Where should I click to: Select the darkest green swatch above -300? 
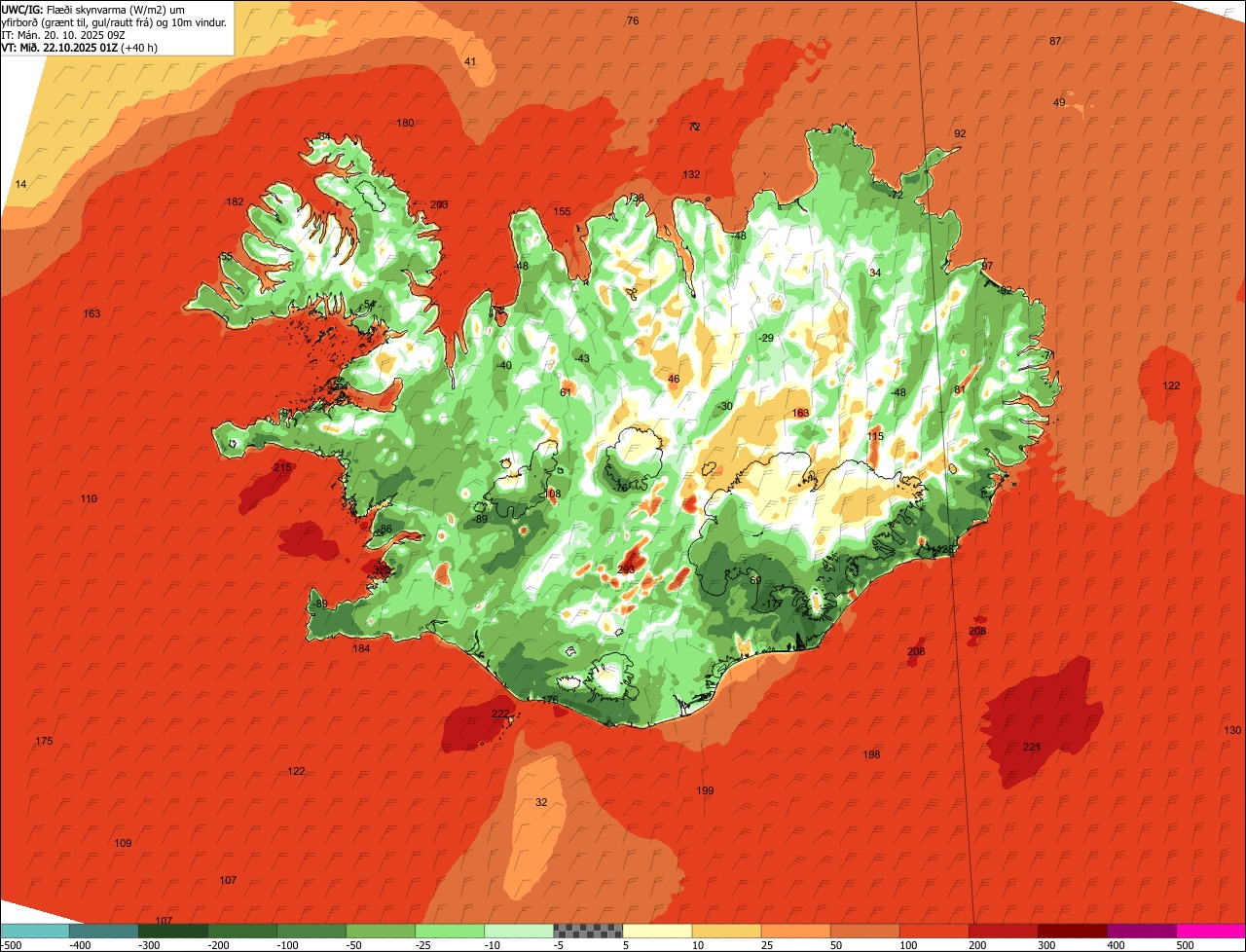[172, 931]
